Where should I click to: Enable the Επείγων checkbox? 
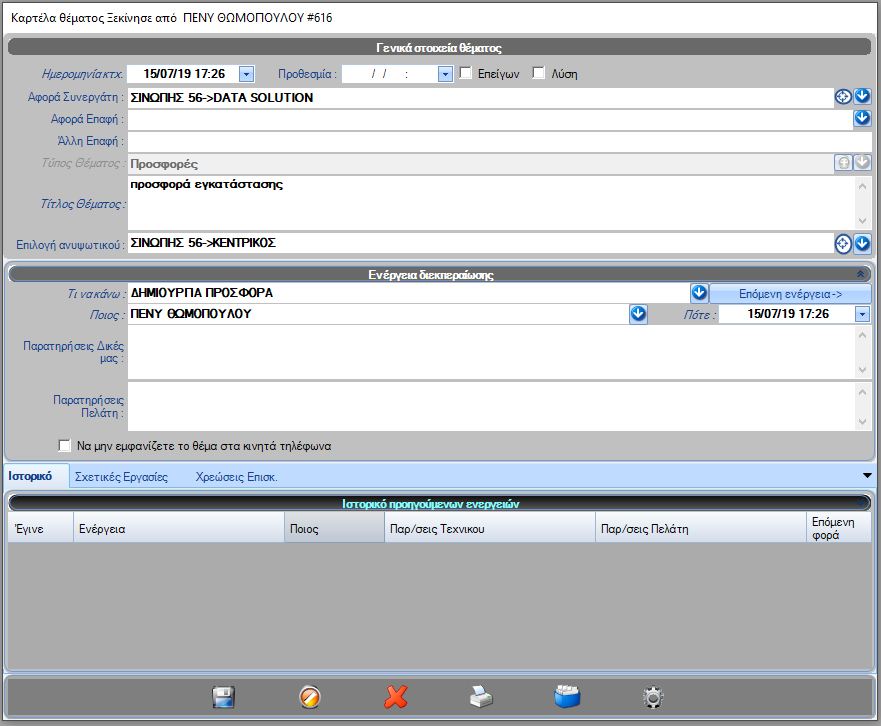point(466,73)
